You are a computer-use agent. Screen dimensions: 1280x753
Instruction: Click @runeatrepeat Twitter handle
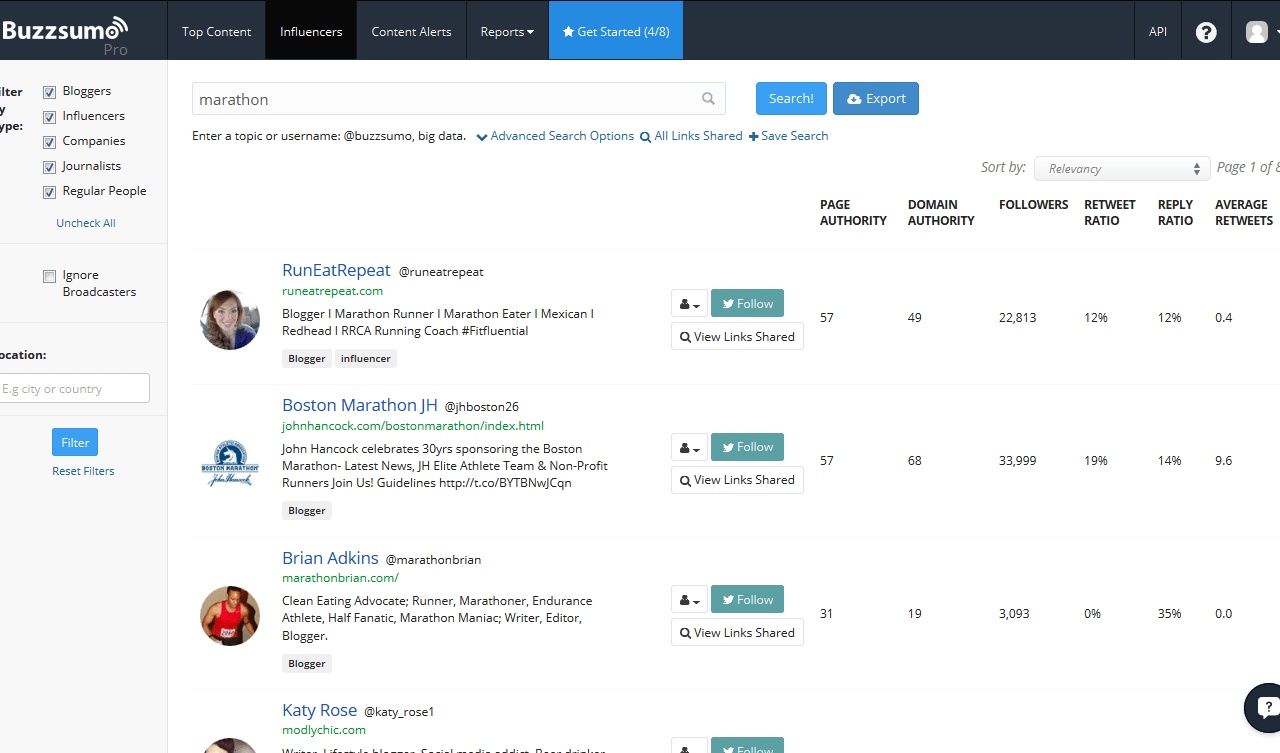coord(441,272)
